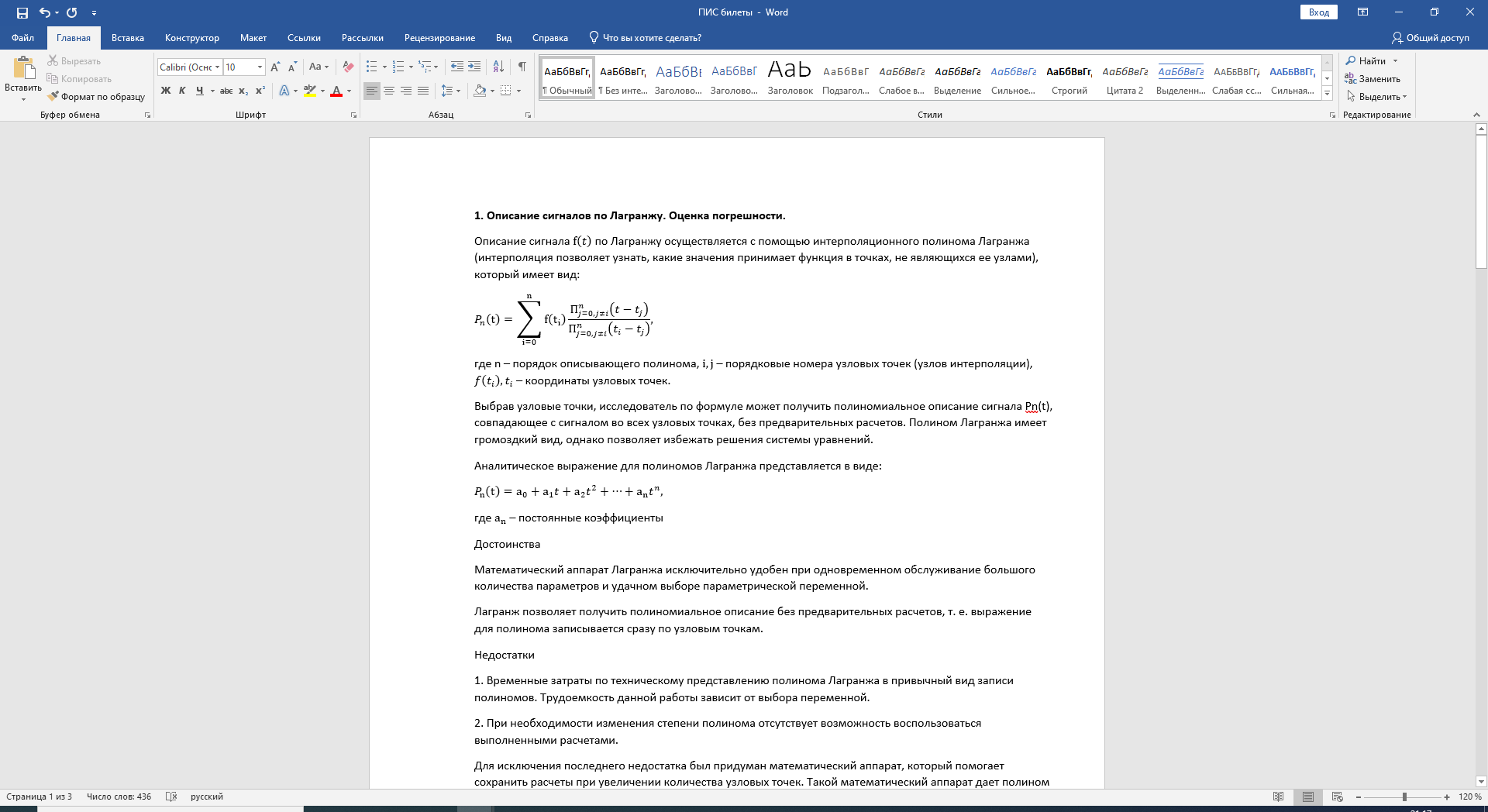Image resolution: width=1488 pixels, height=812 pixels.
Task: Zoom in with the plus button
Action: click(1447, 797)
